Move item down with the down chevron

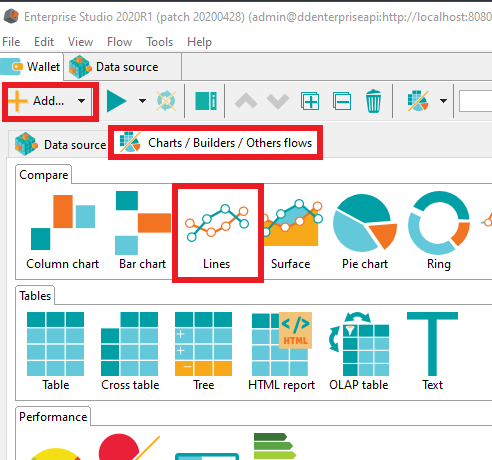[278, 101]
